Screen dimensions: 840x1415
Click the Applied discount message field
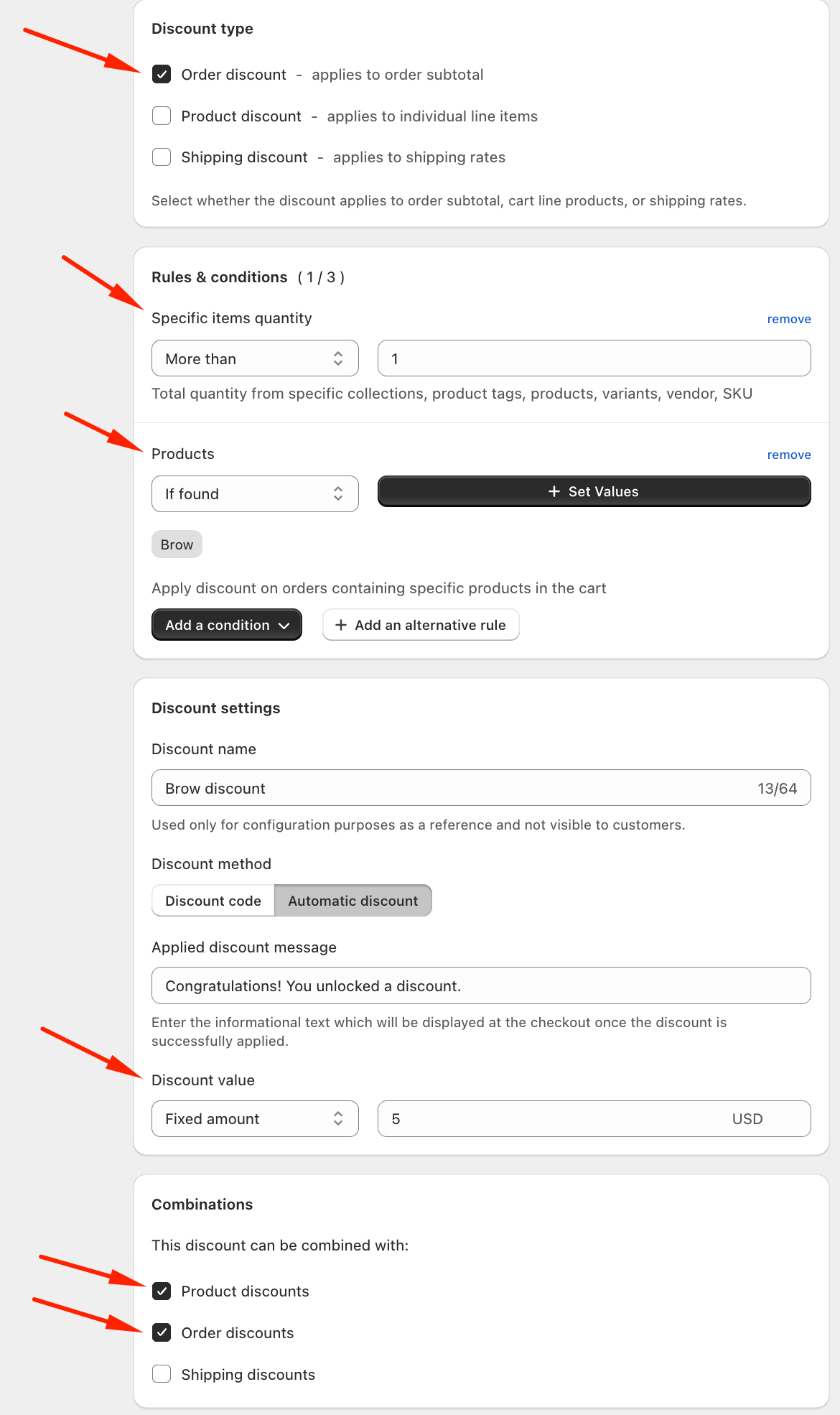tap(481, 986)
